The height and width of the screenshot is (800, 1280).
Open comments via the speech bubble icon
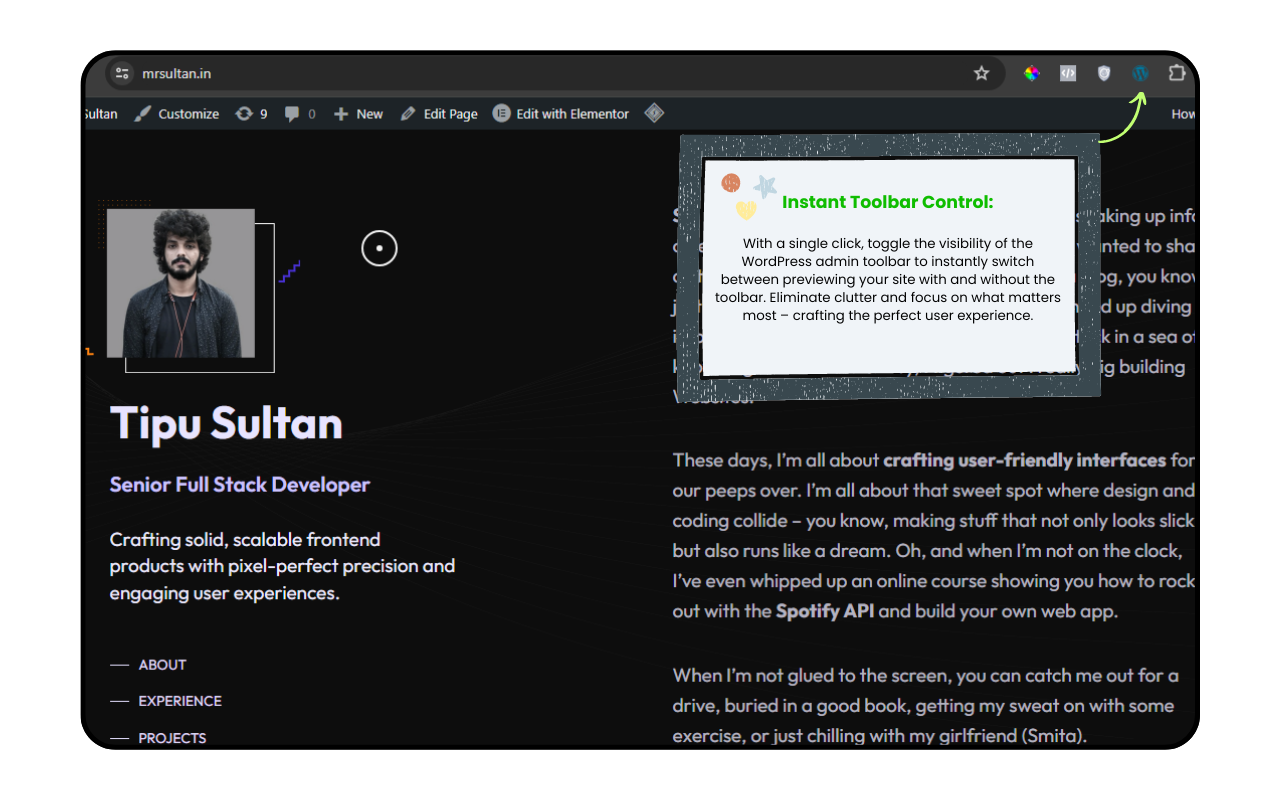coord(294,113)
